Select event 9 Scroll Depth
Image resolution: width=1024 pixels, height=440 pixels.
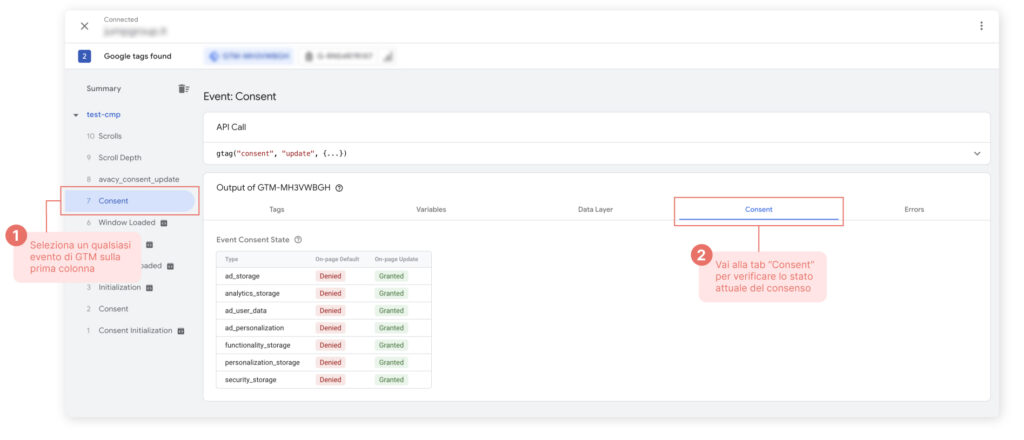[x=114, y=158]
